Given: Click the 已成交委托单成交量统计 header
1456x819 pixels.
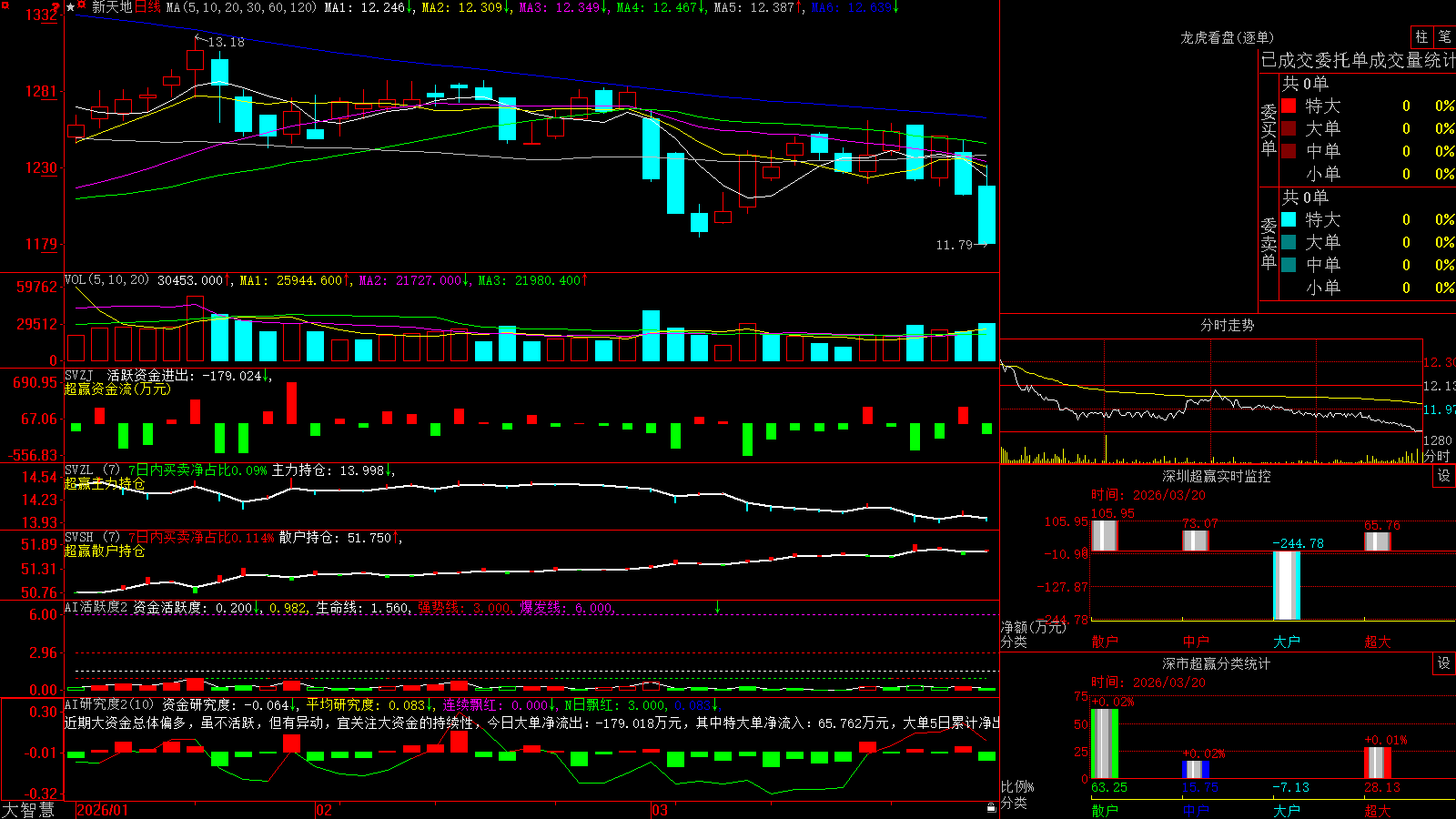Looking at the screenshot, I should (1358, 60).
